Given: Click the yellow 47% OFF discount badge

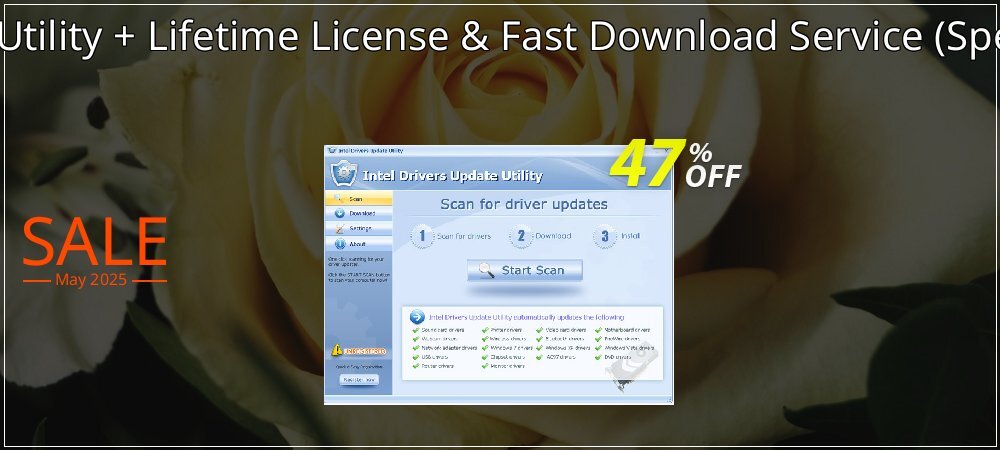Looking at the screenshot, I should (x=675, y=163).
